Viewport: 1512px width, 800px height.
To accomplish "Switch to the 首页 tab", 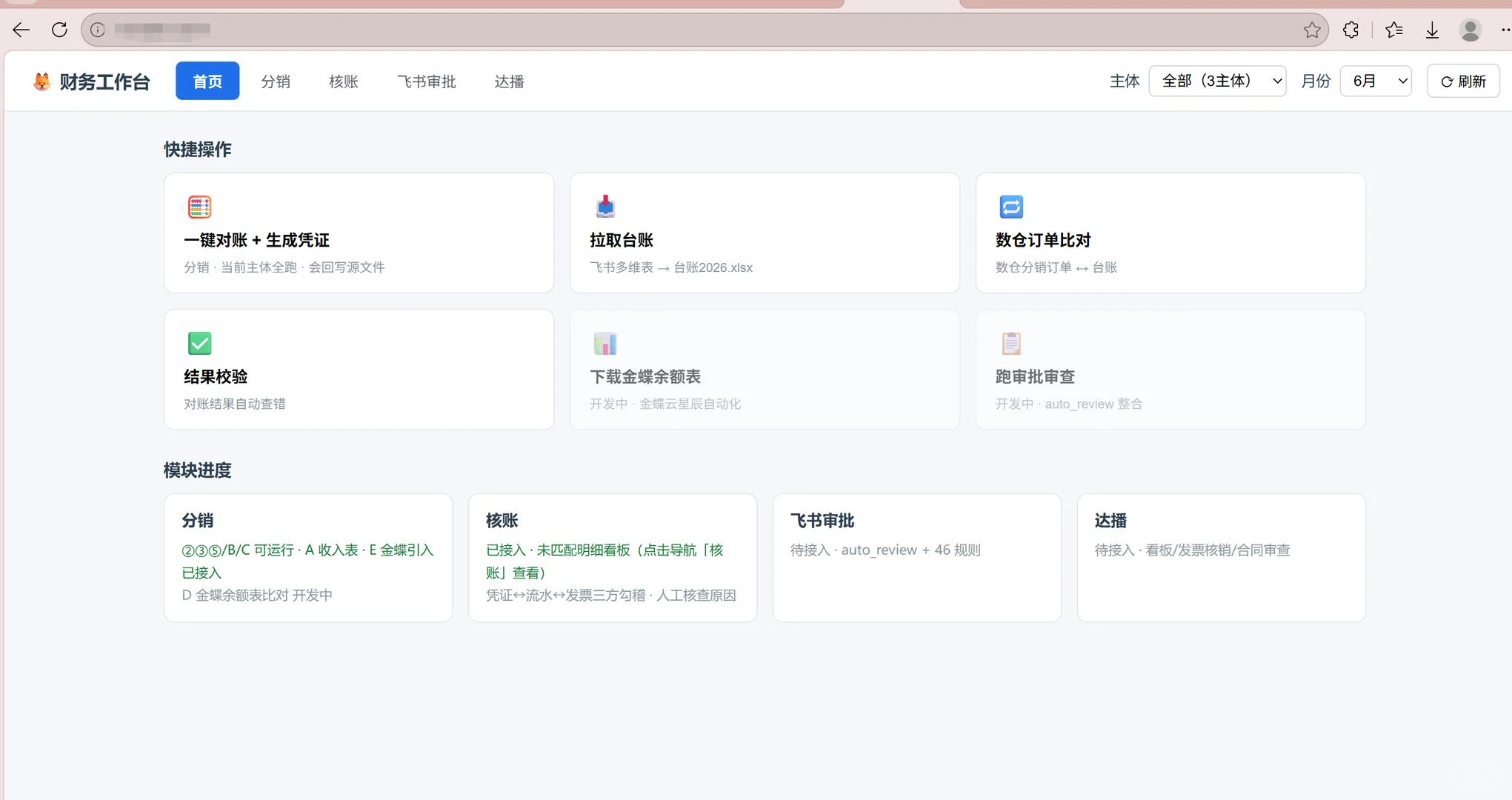I will 207,81.
